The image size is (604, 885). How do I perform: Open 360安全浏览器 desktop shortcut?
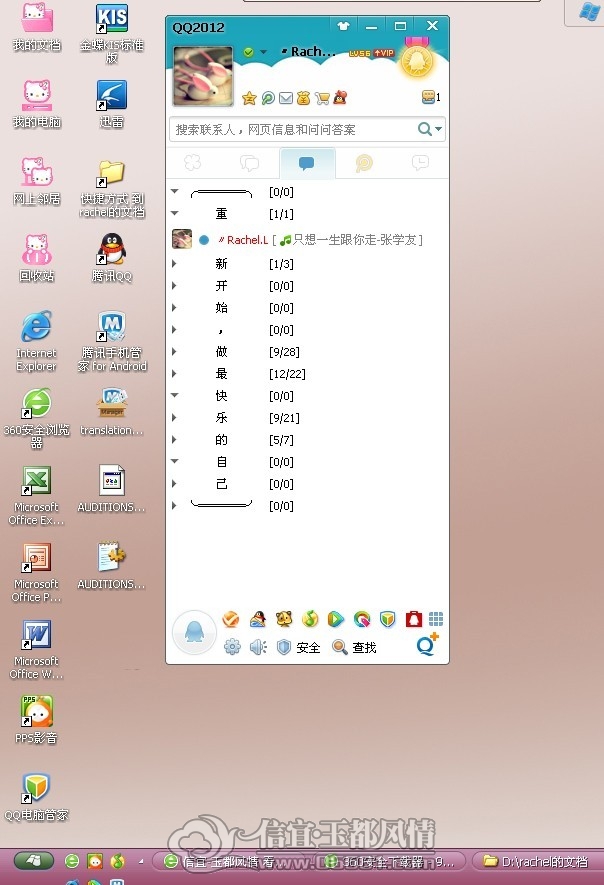[36, 418]
